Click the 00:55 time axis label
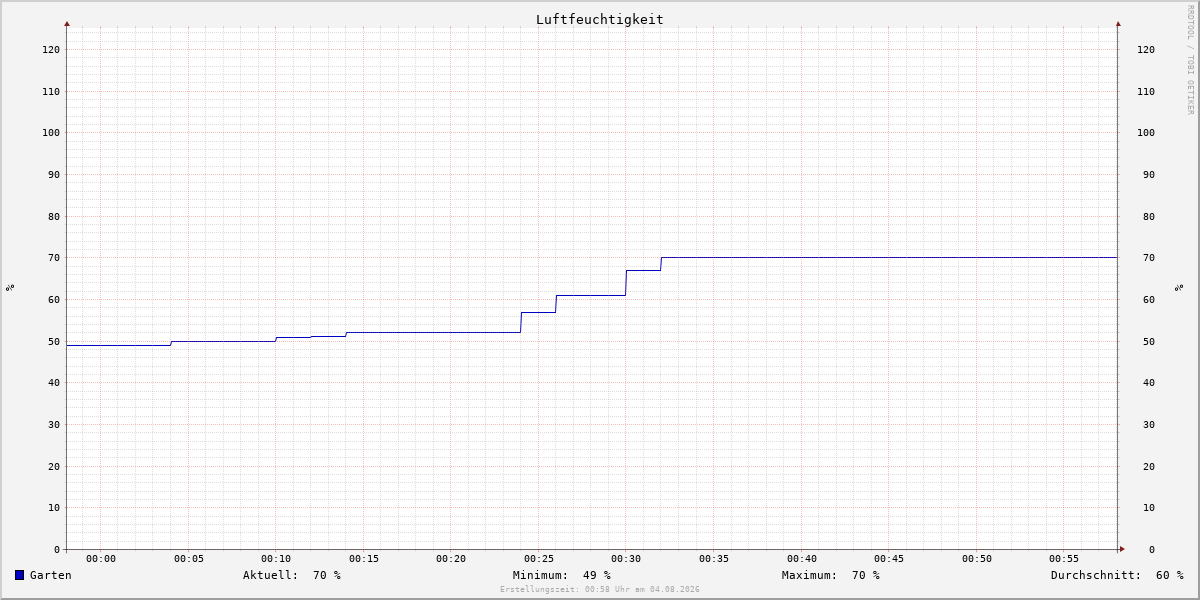Image resolution: width=1200 pixels, height=600 pixels. point(1064,559)
